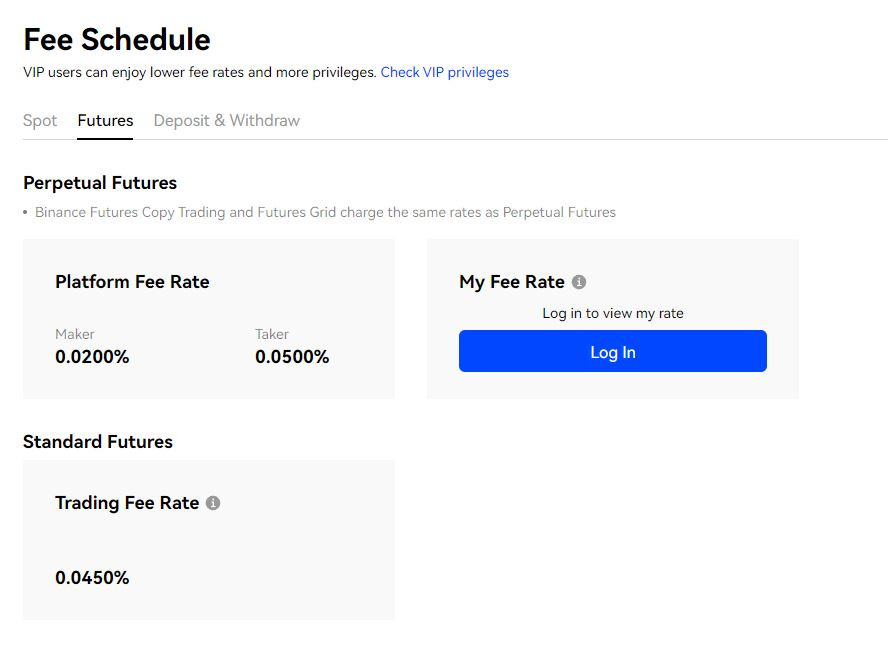888x655 pixels.
Task: Open the Deposit & Withdraw tab
Action: tap(227, 121)
